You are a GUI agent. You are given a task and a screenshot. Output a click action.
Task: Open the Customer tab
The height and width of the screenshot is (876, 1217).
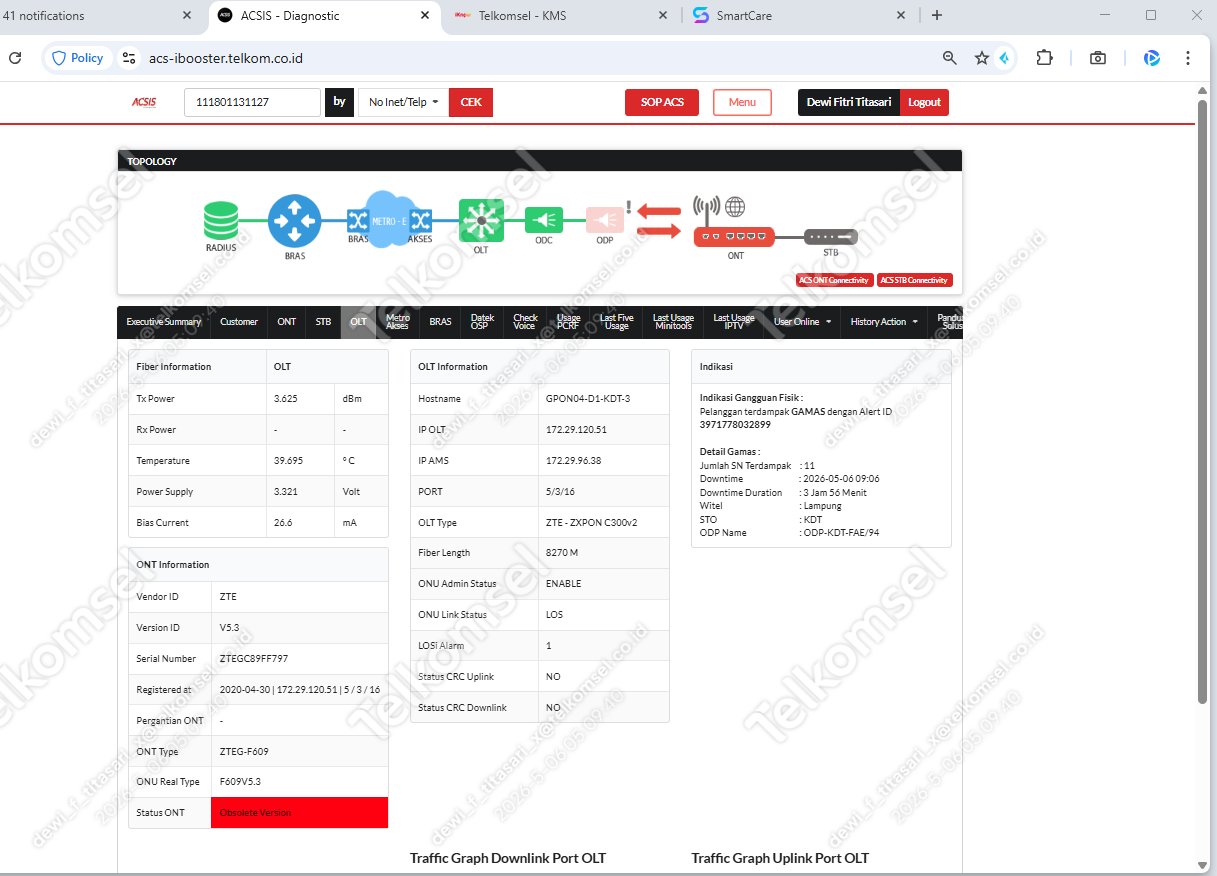[239, 322]
